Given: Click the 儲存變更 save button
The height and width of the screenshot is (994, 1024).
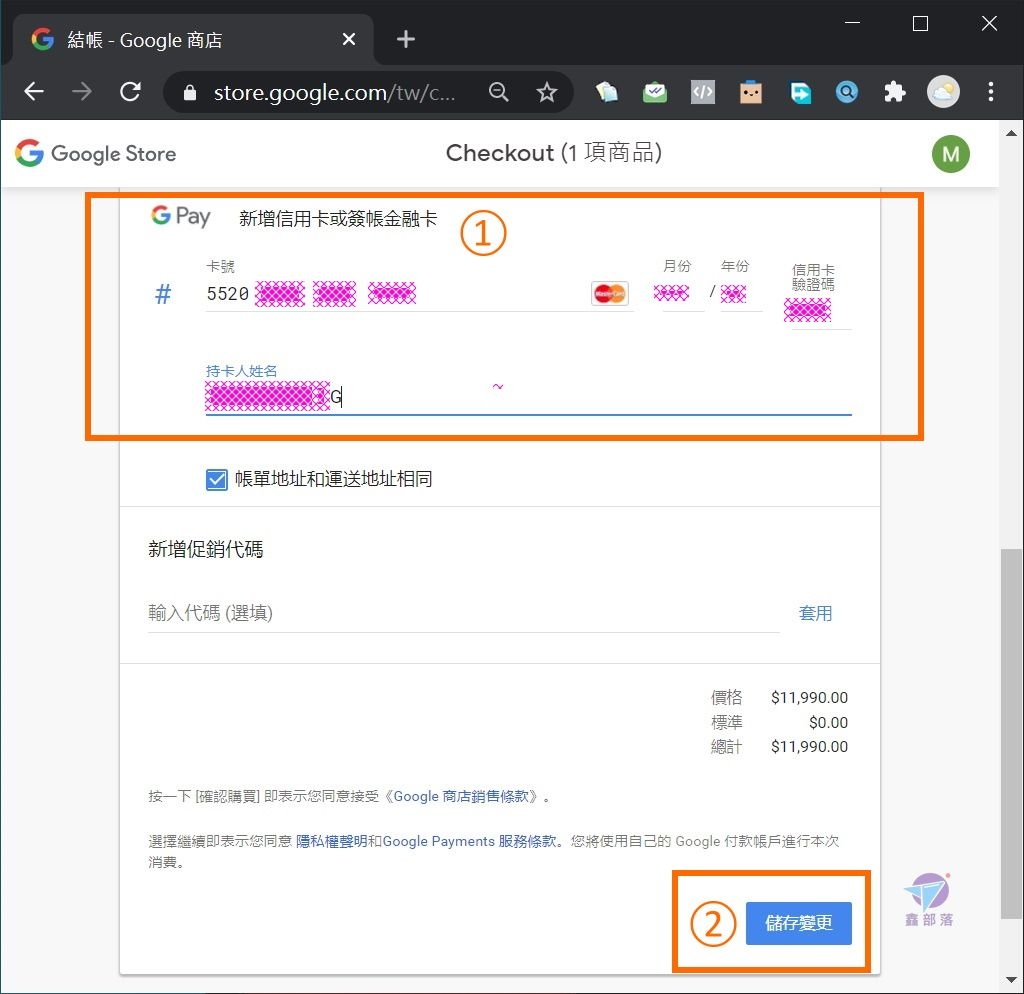Looking at the screenshot, I should [798, 923].
